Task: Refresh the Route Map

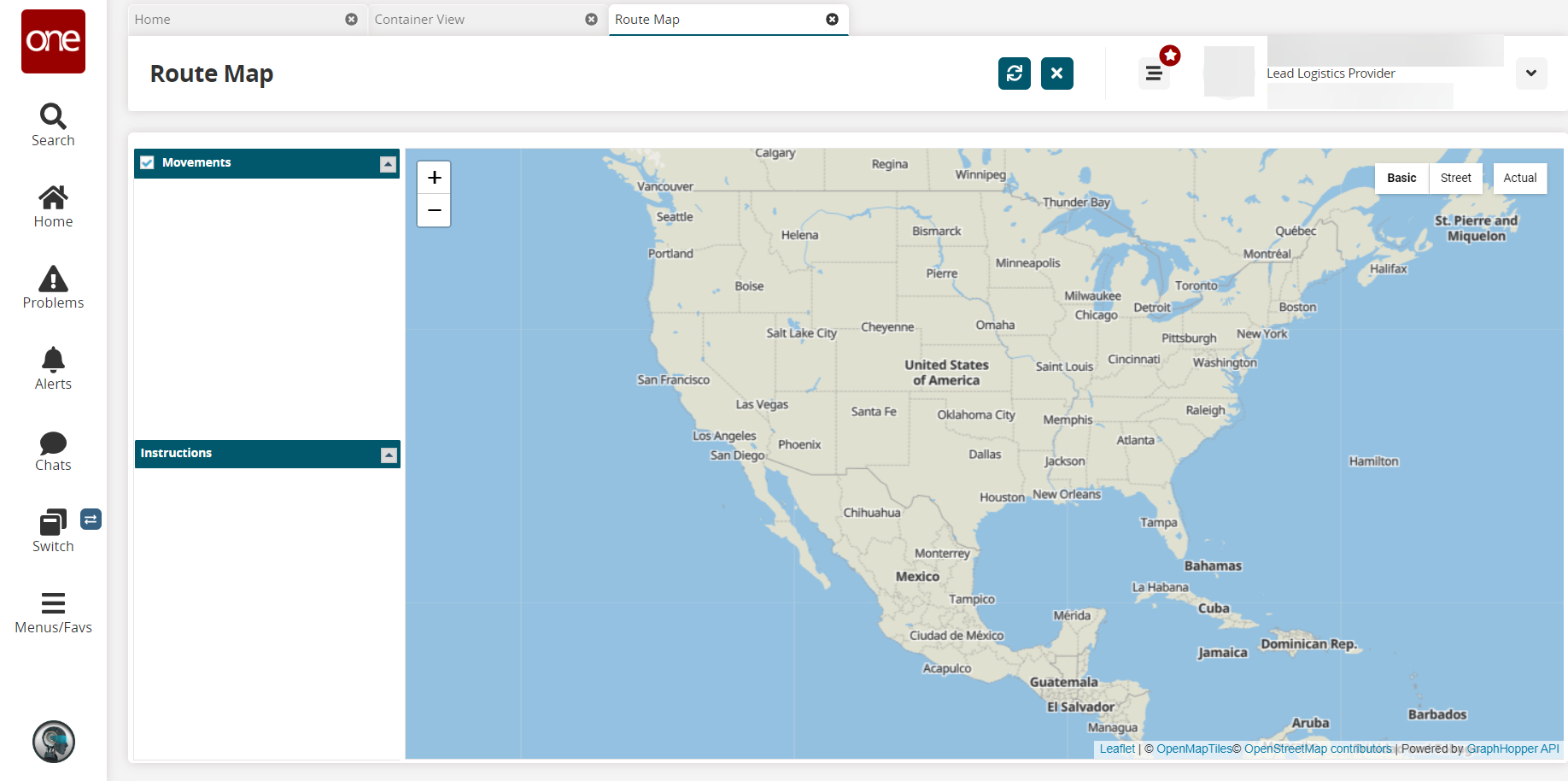Action: (1015, 73)
